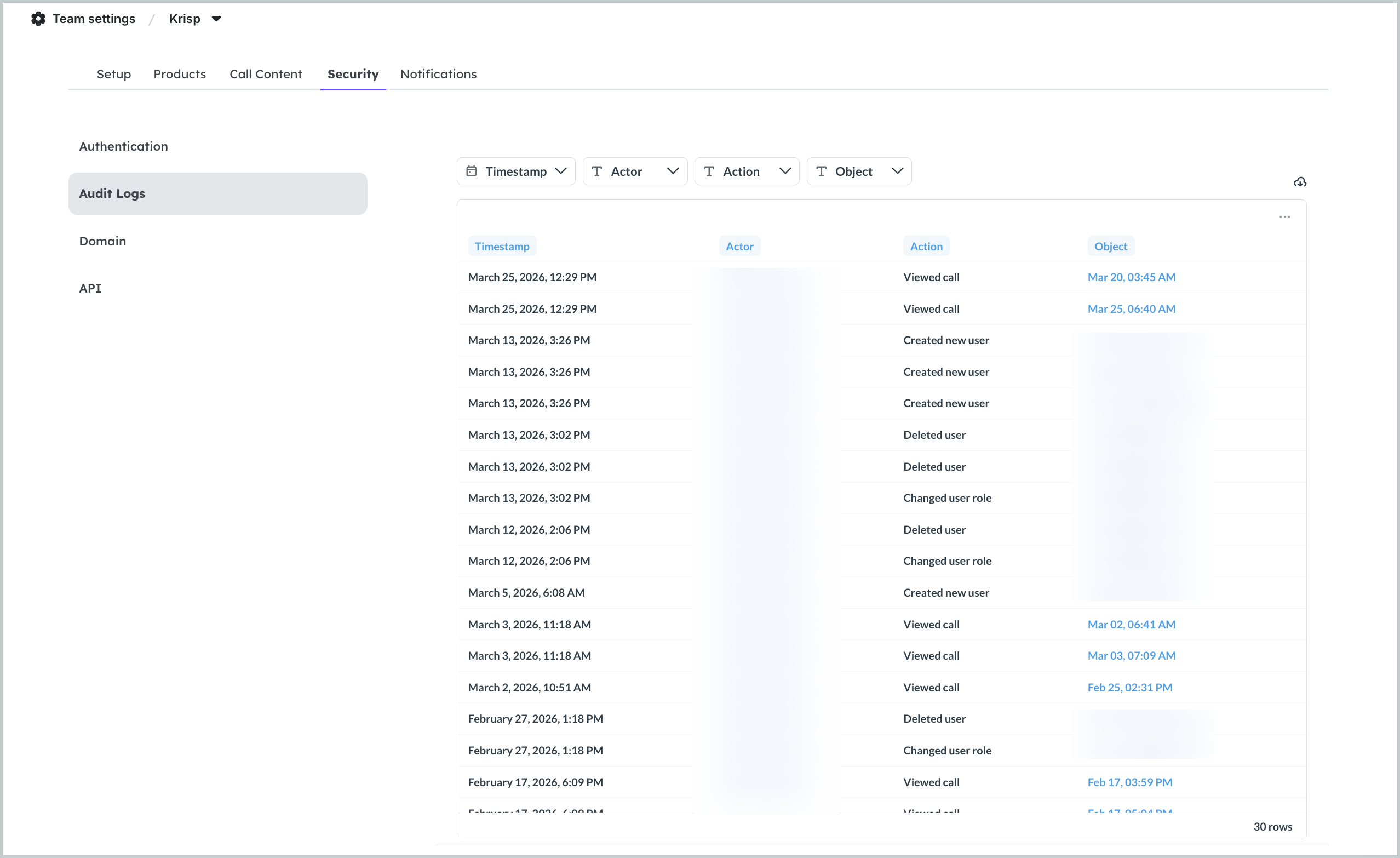Open the three-dot table options menu

click(1284, 217)
